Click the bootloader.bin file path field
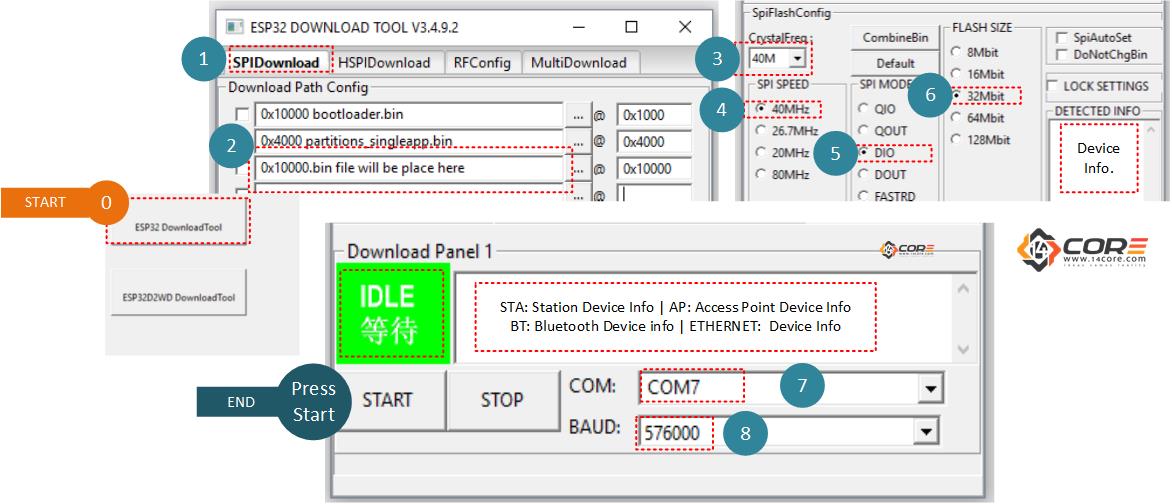Image resolution: width=1172 pixels, height=504 pixels. coord(408,114)
